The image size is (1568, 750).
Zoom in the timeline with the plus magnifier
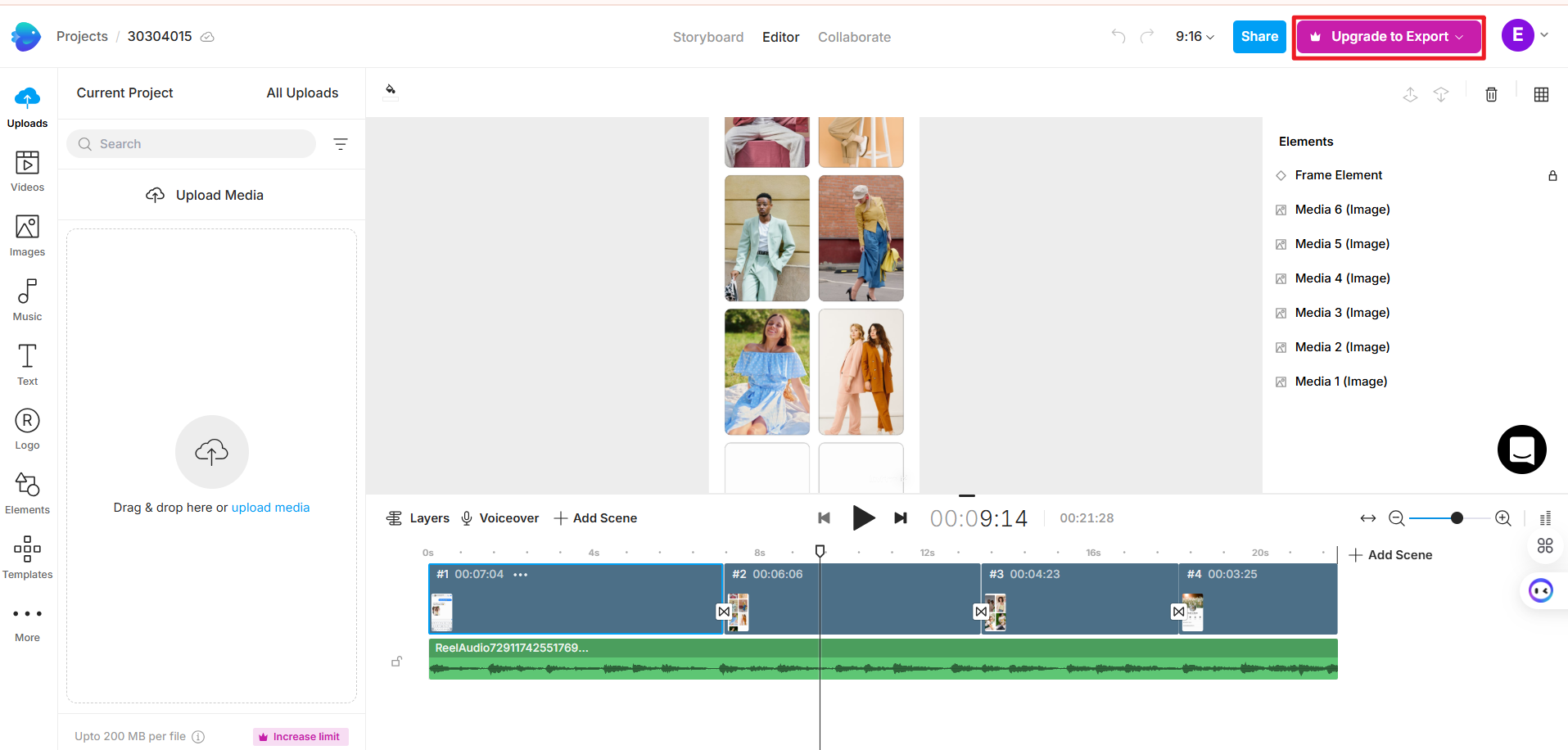1502,517
